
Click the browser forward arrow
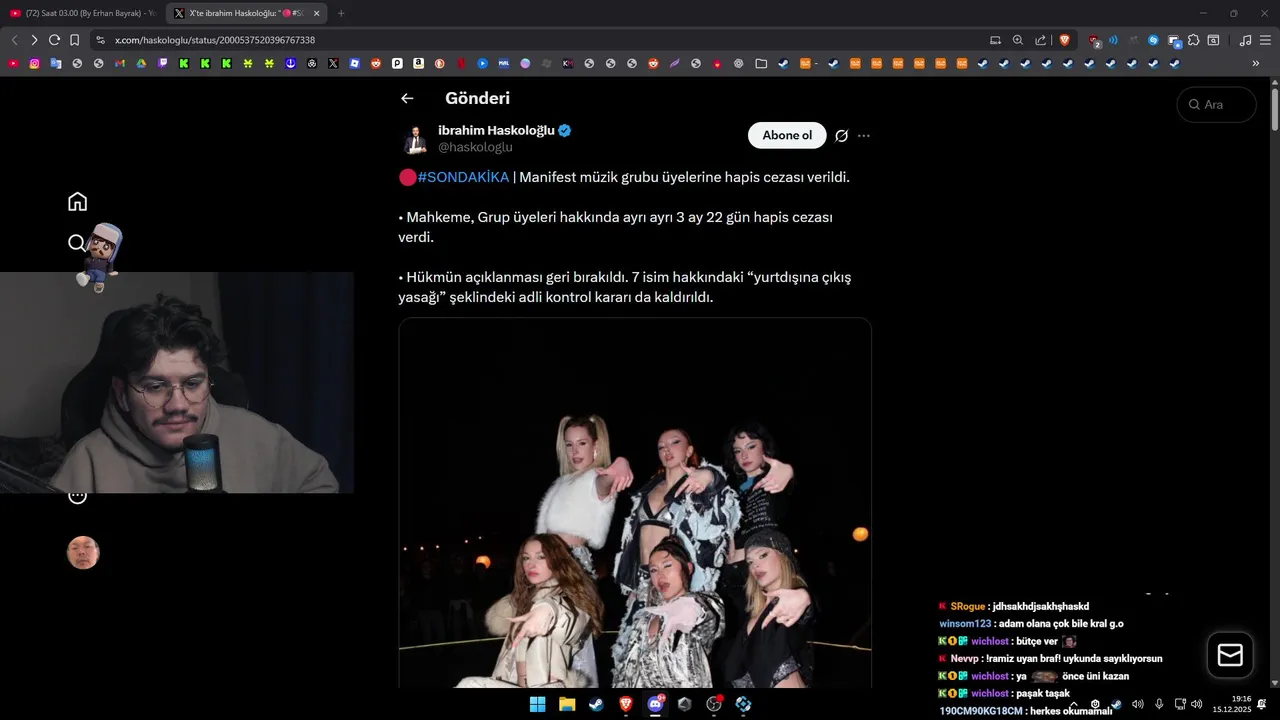(x=34, y=40)
